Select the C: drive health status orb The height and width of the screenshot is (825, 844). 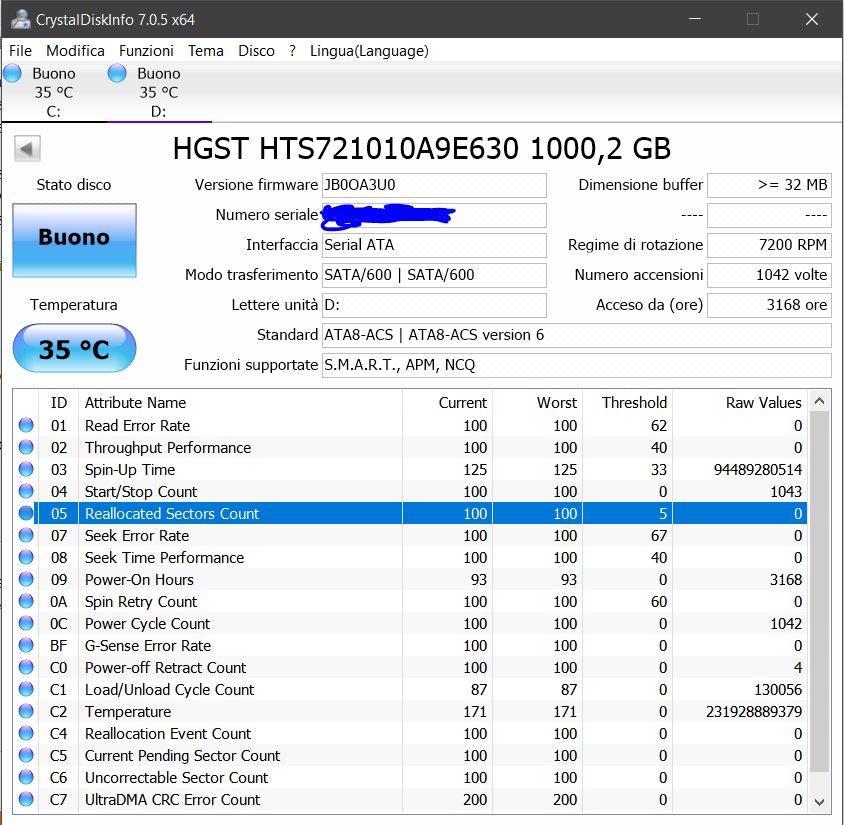coord(12,73)
